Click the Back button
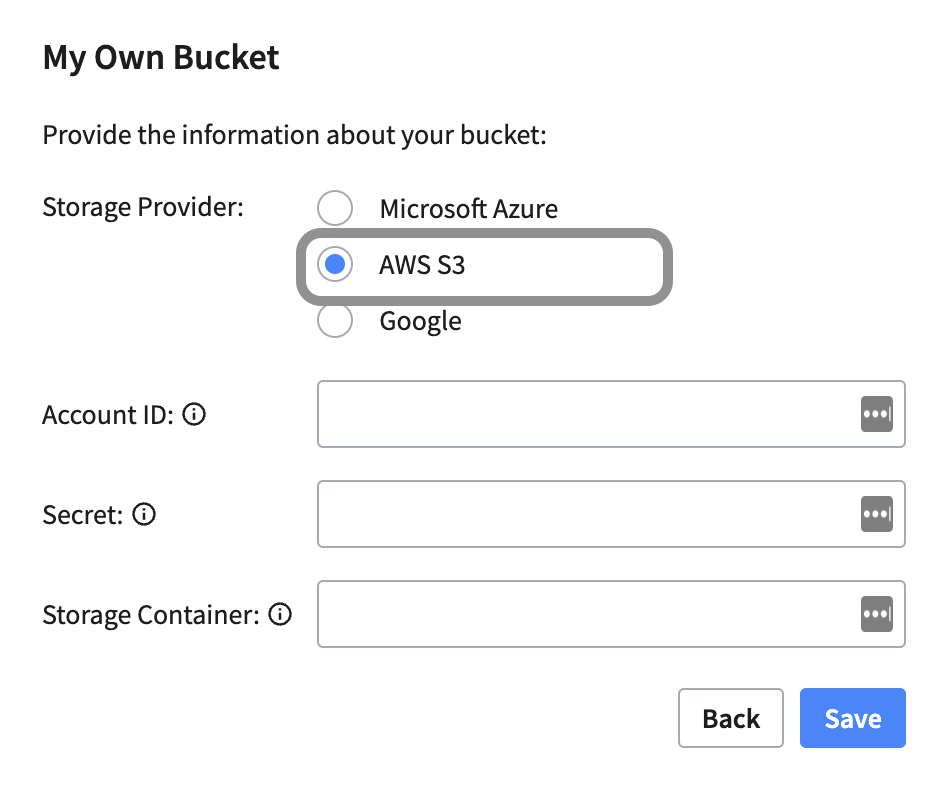948x786 pixels. tap(731, 718)
